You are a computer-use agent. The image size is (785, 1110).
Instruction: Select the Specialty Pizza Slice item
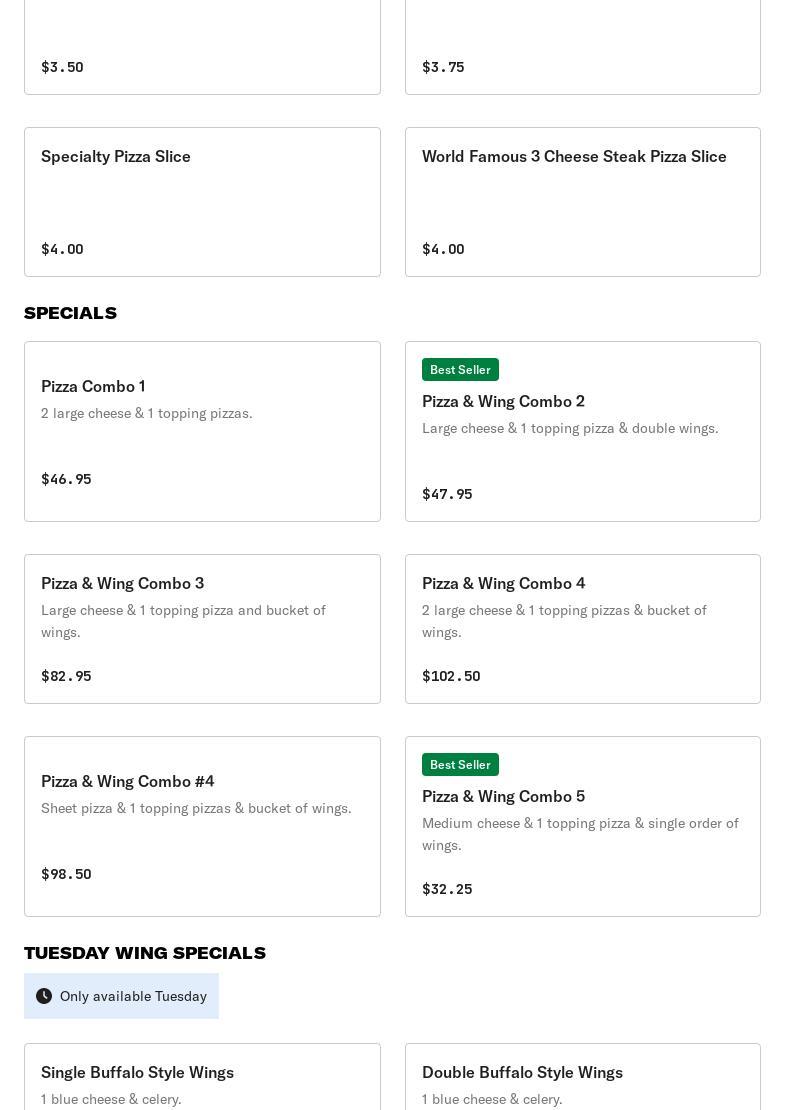[x=116, y=156]
